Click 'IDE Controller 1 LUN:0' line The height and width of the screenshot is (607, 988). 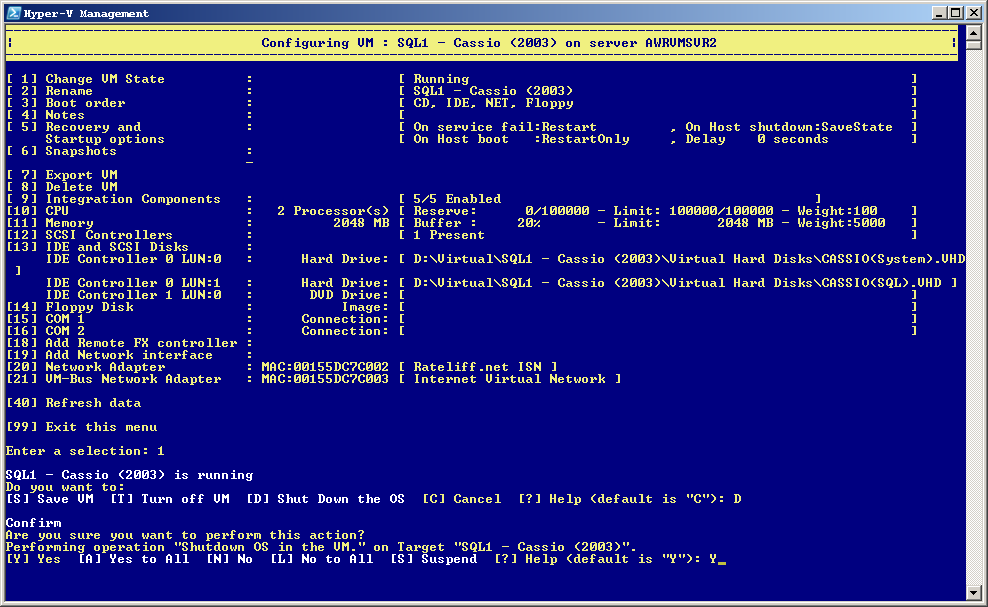click(x=134, y=294)
